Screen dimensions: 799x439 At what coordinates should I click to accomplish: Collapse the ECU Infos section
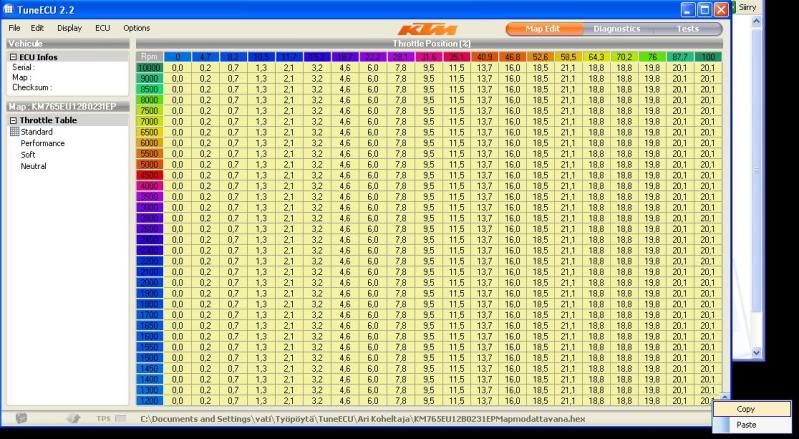click(13, 57)
